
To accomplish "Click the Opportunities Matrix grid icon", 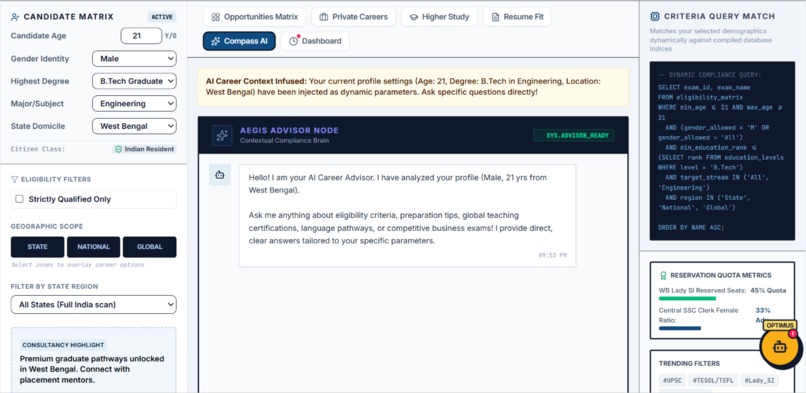I will click(x=215, y=17).
